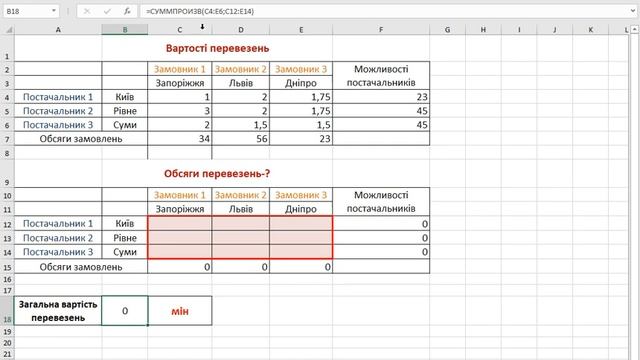Select pink cell E14 for Суми–Дніпро

coord(301,252)
